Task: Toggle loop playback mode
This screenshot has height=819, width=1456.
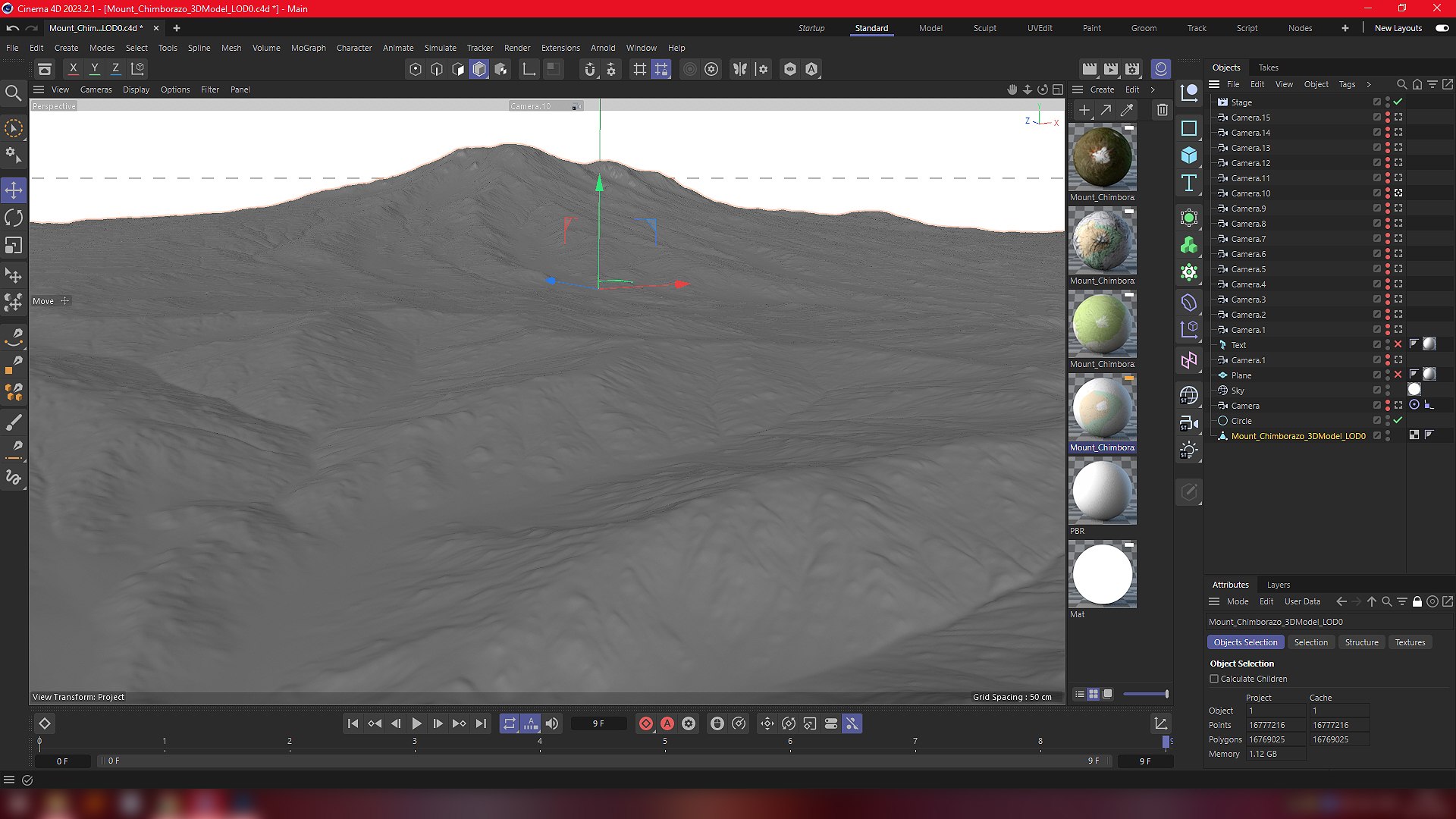Action: 510,723
